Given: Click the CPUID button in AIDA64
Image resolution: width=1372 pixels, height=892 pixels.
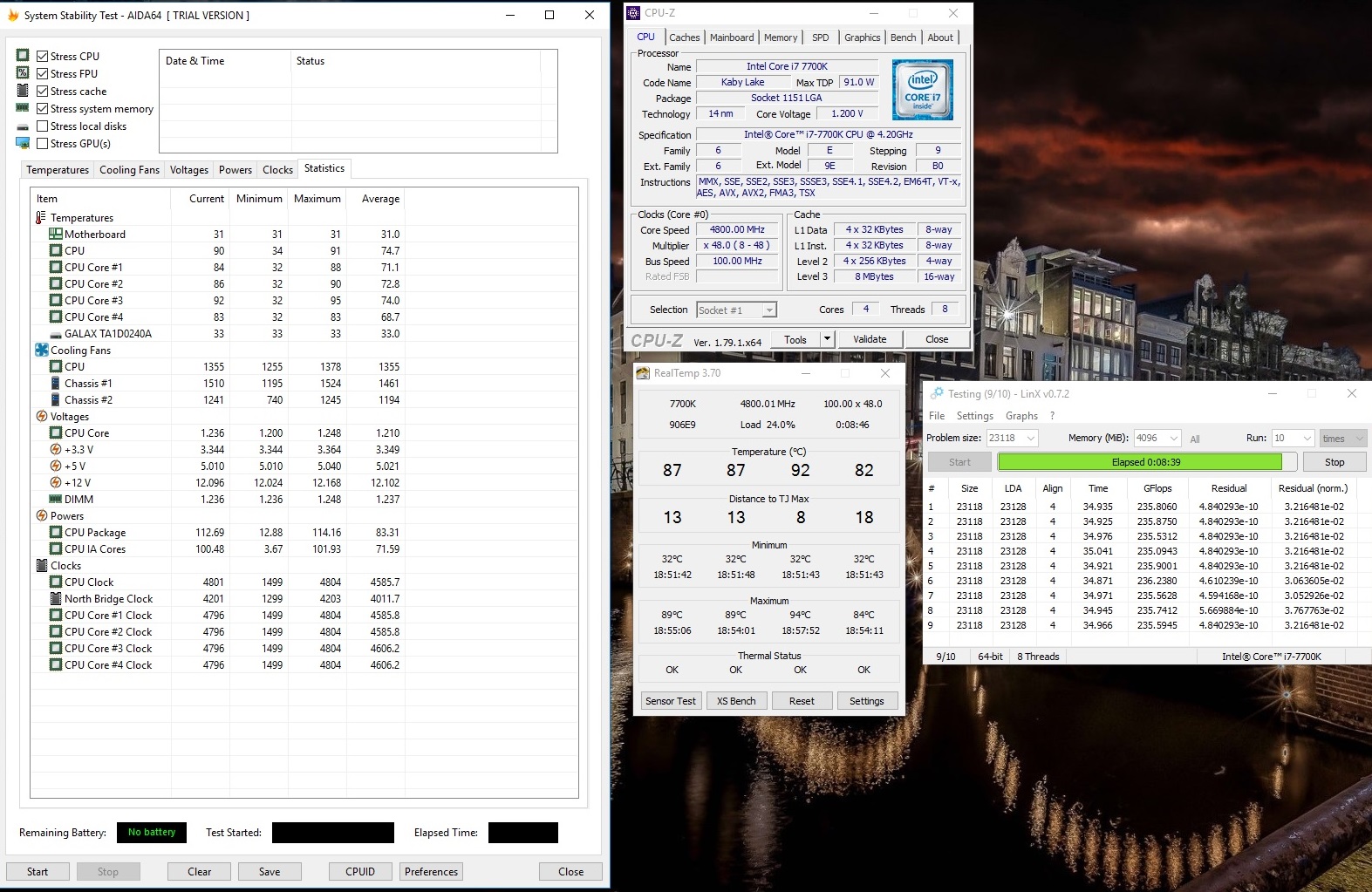Looking at the screenshot, I should pos(360,871).
